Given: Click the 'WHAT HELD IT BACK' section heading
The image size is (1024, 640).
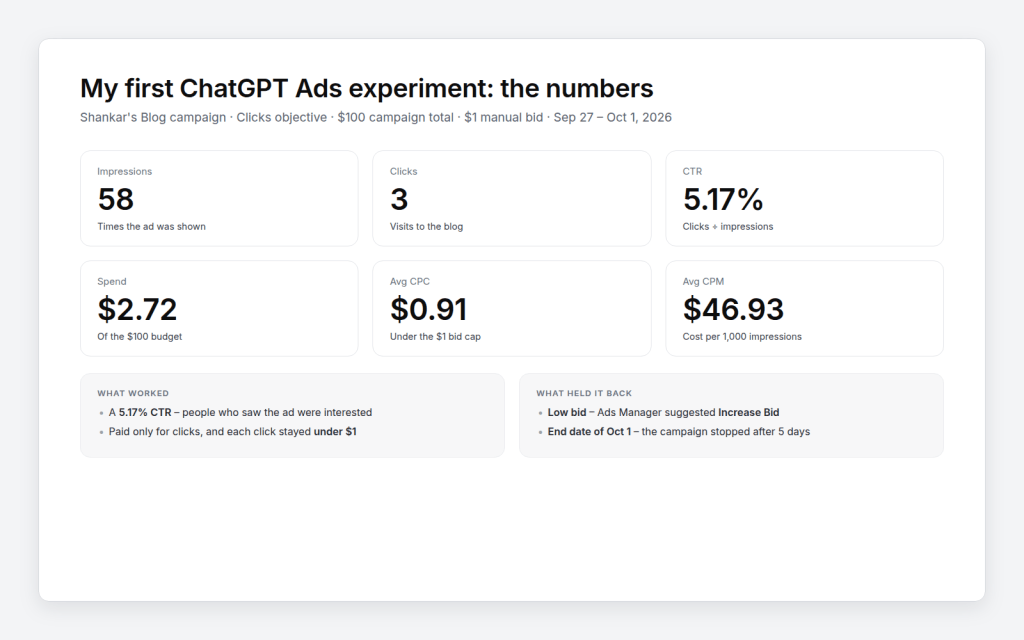Looking at the screenshot, I should 584,393.
